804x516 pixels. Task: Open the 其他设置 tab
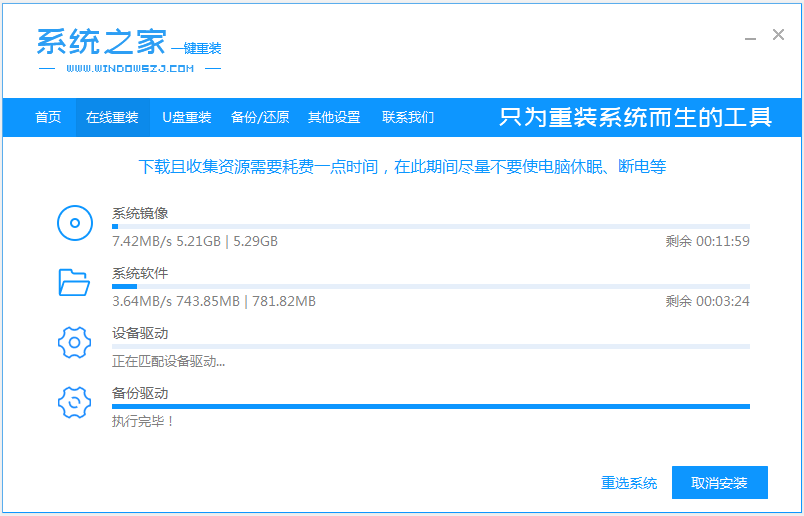click(334, 117)
